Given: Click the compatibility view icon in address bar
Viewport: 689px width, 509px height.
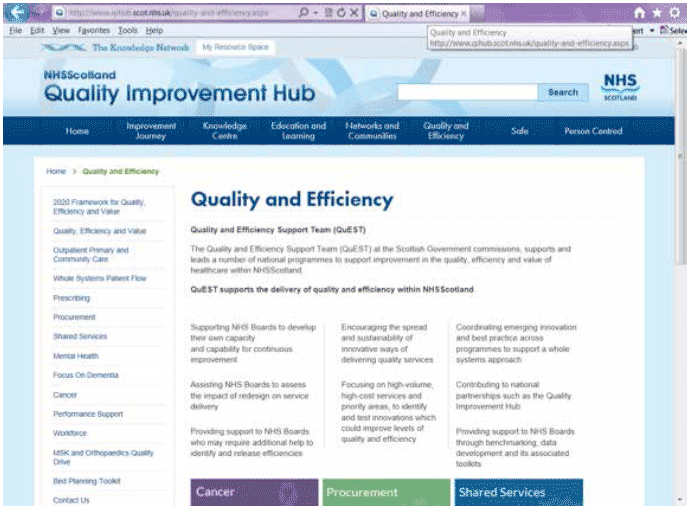Looking at the screenshot, I should point(329,13).
